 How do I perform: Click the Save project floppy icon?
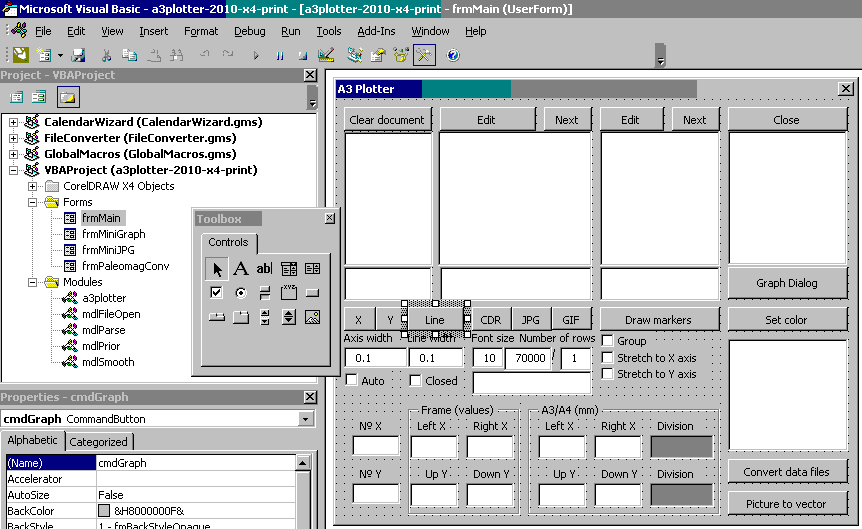pyautogui.click(x=79, y=54)
